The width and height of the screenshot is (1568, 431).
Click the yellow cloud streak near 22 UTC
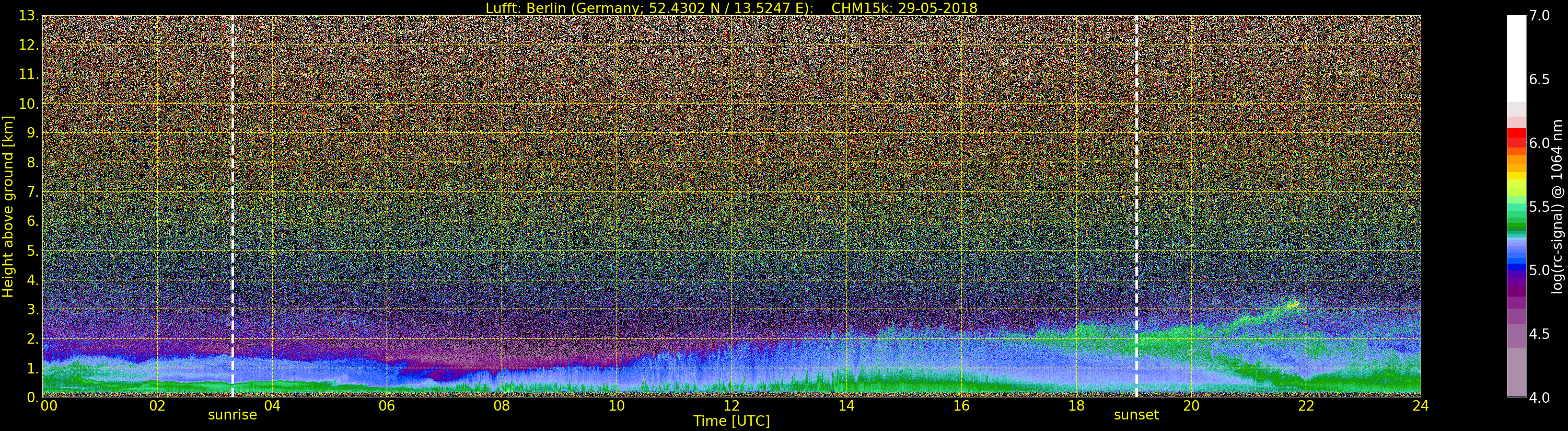pos(1292,305)
